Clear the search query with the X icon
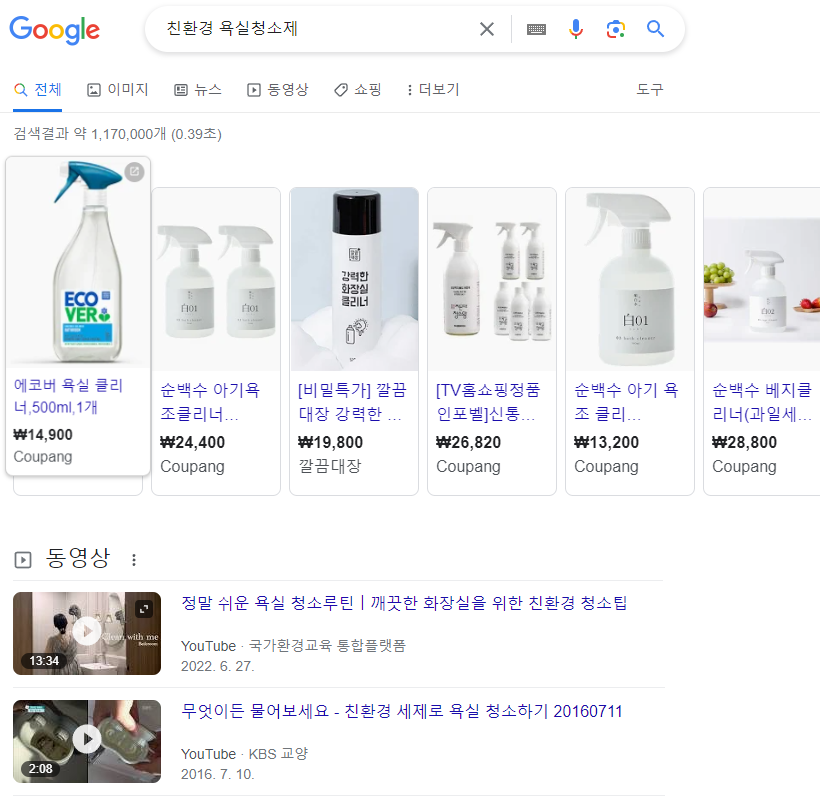This screenshot has width=820, height=801. pos(487,29)
